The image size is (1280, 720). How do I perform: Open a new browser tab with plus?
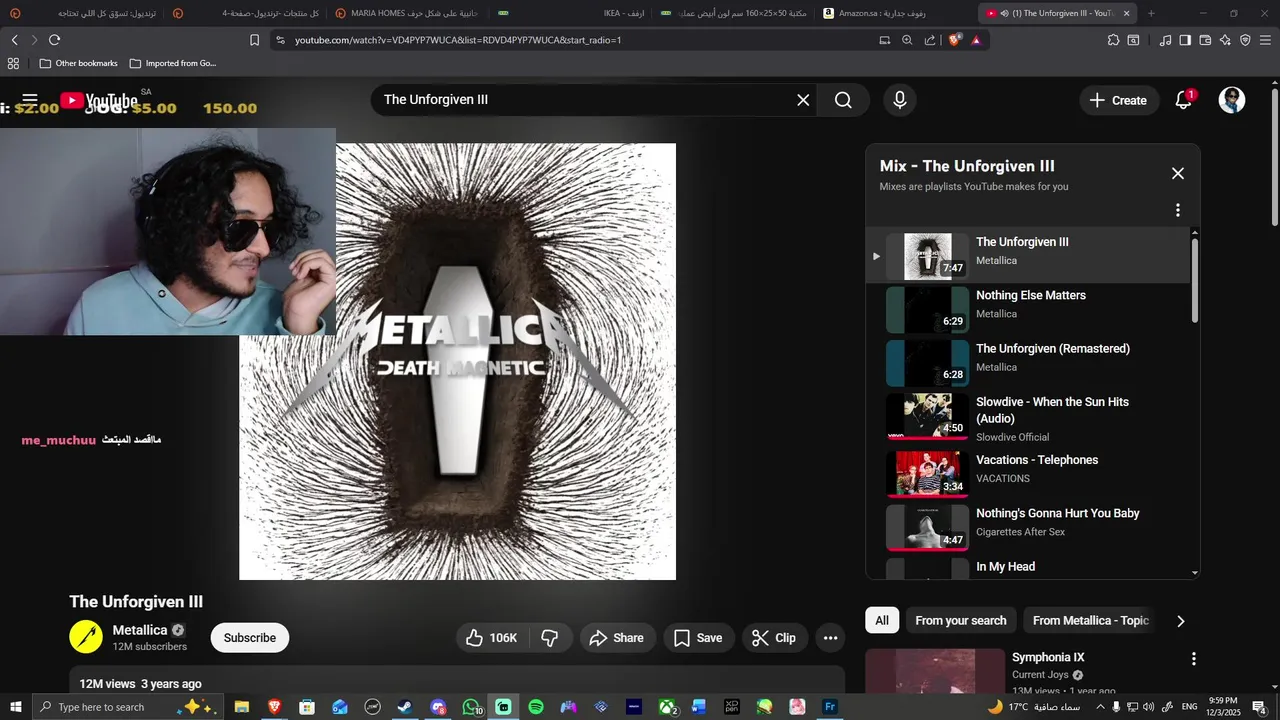(x=1151, y=13)
